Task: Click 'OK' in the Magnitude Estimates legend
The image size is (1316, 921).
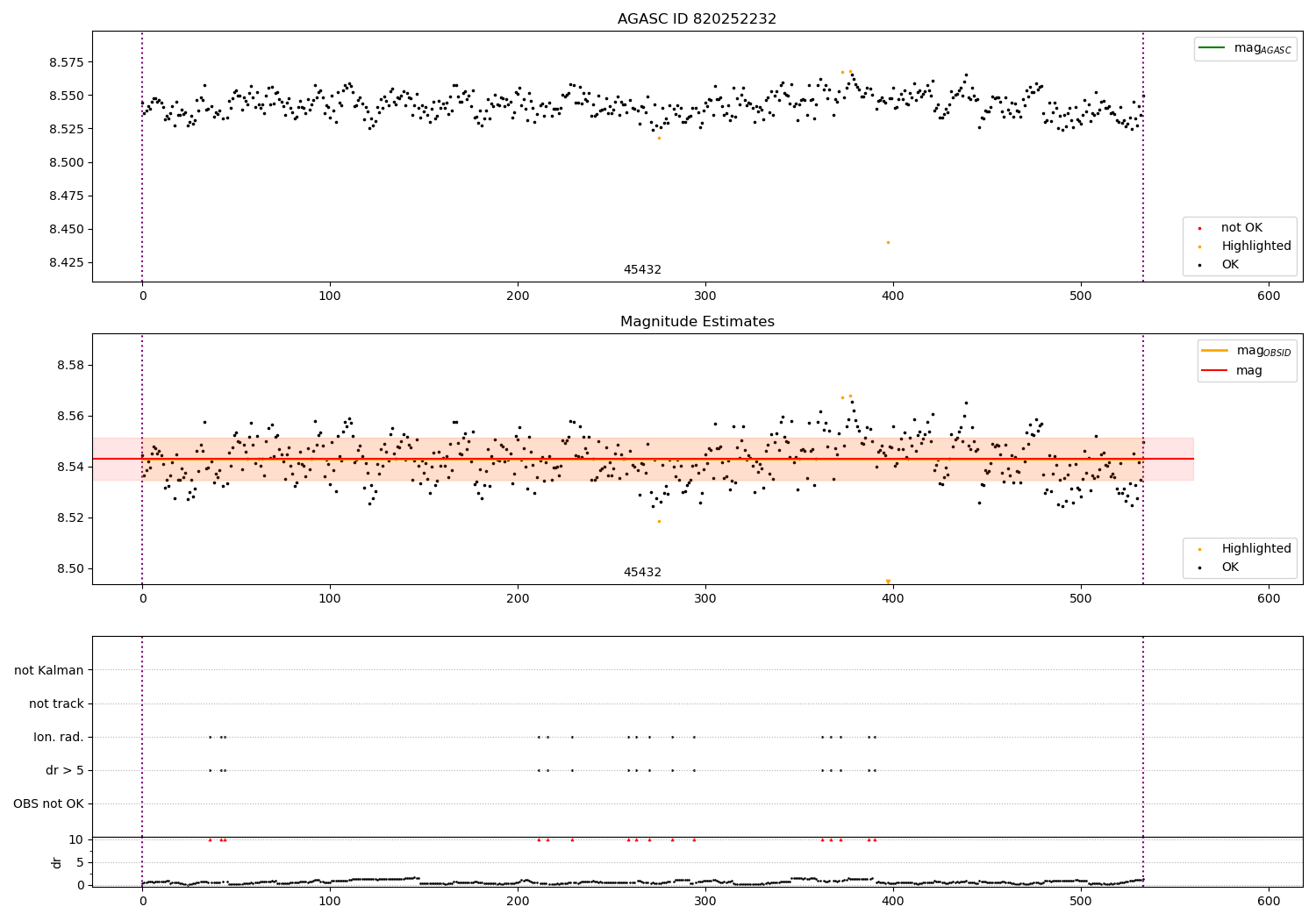Action: pos(1230,568)
